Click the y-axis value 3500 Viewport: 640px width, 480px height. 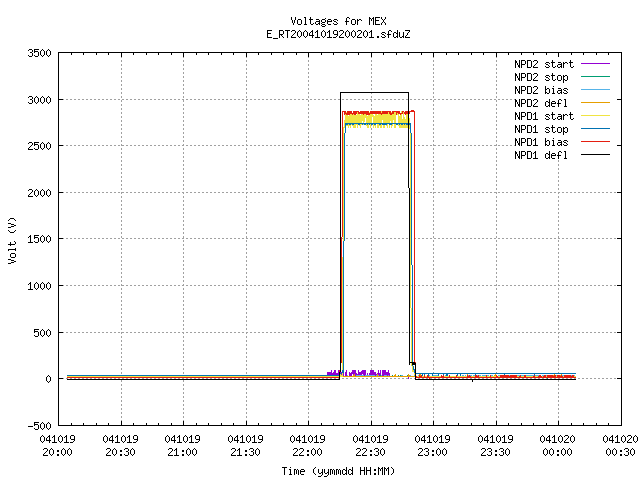click(39, 53)
